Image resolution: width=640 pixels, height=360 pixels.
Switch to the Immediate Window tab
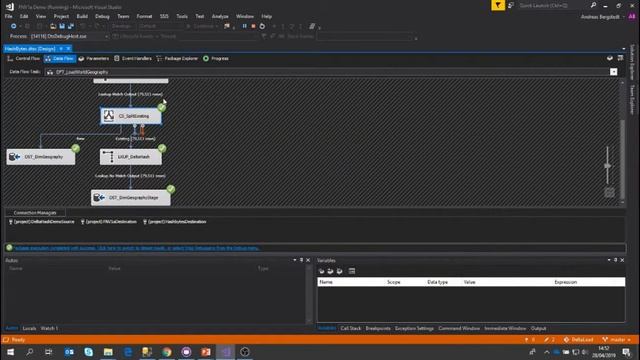click(x=505, y=328)
